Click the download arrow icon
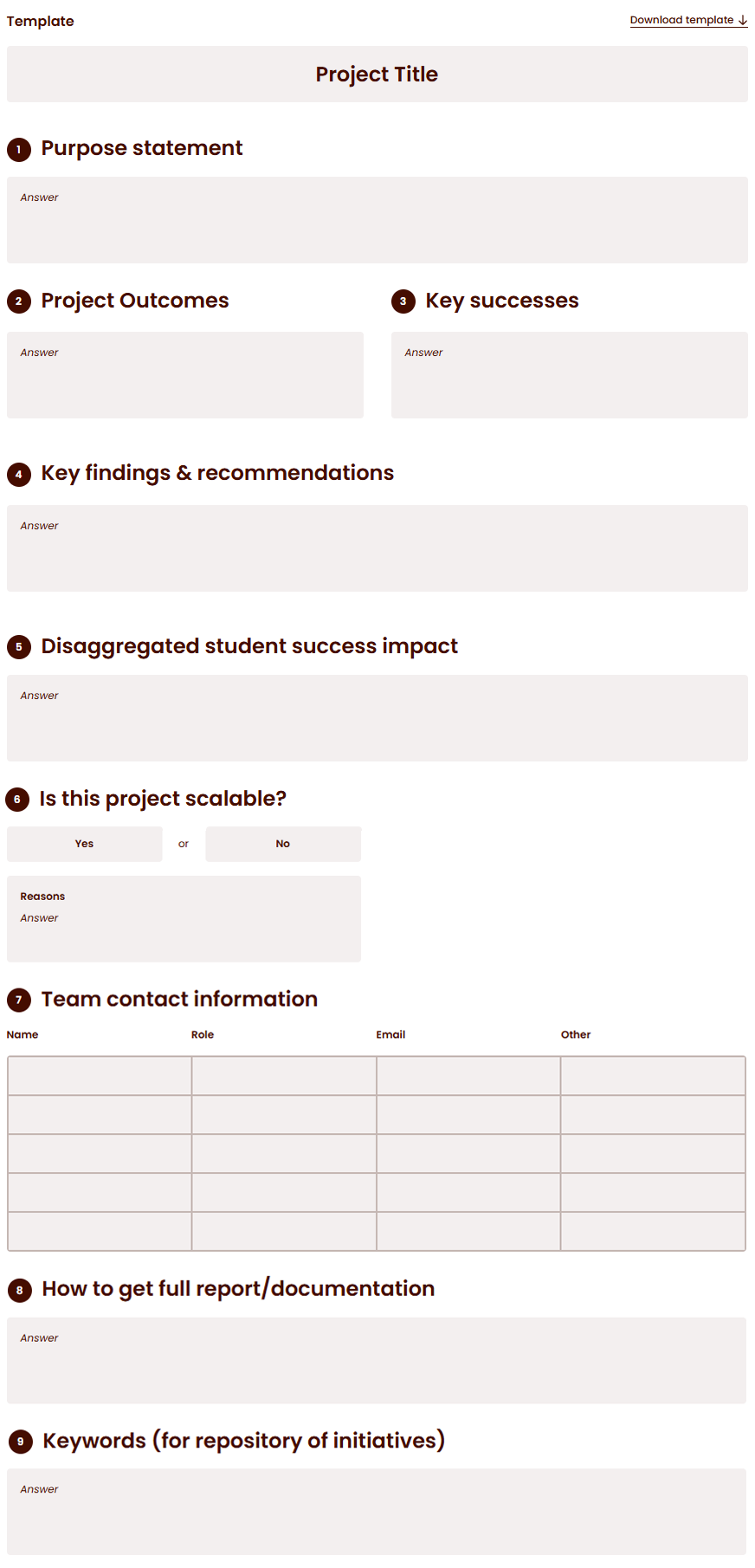 point(743,20)
